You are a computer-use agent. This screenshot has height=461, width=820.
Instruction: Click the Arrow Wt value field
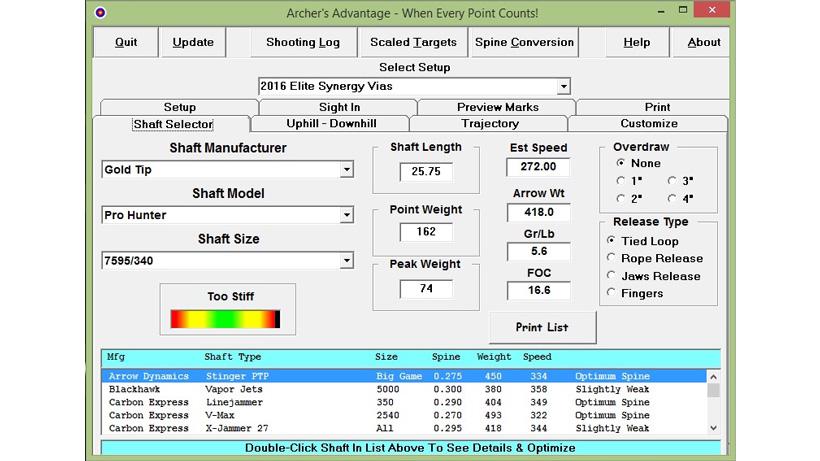click(x=538, y=212)
